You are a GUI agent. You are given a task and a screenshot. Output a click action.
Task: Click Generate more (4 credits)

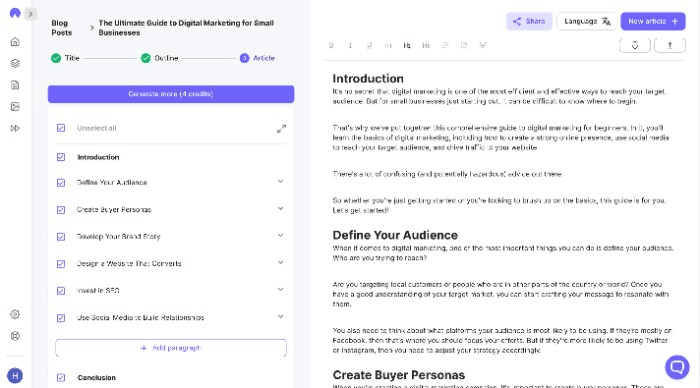[171, 94]
